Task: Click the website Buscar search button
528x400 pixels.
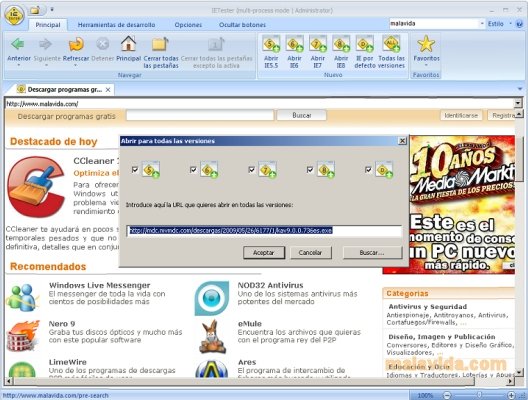Action: point(301,115)
